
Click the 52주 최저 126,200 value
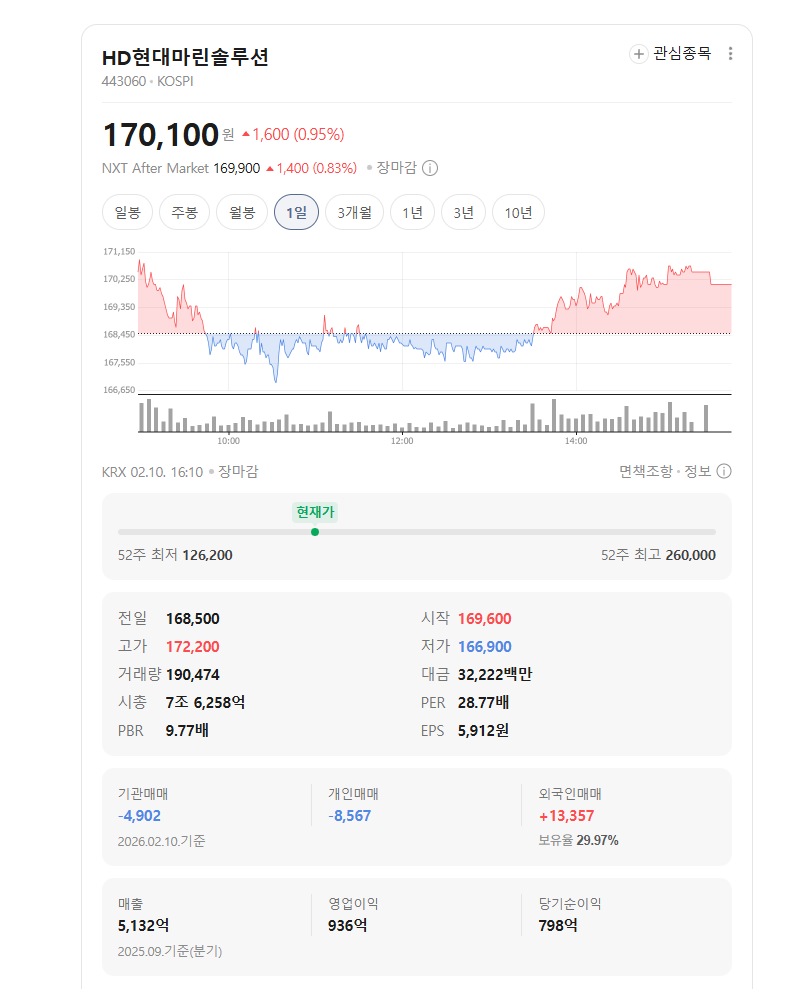208,555
